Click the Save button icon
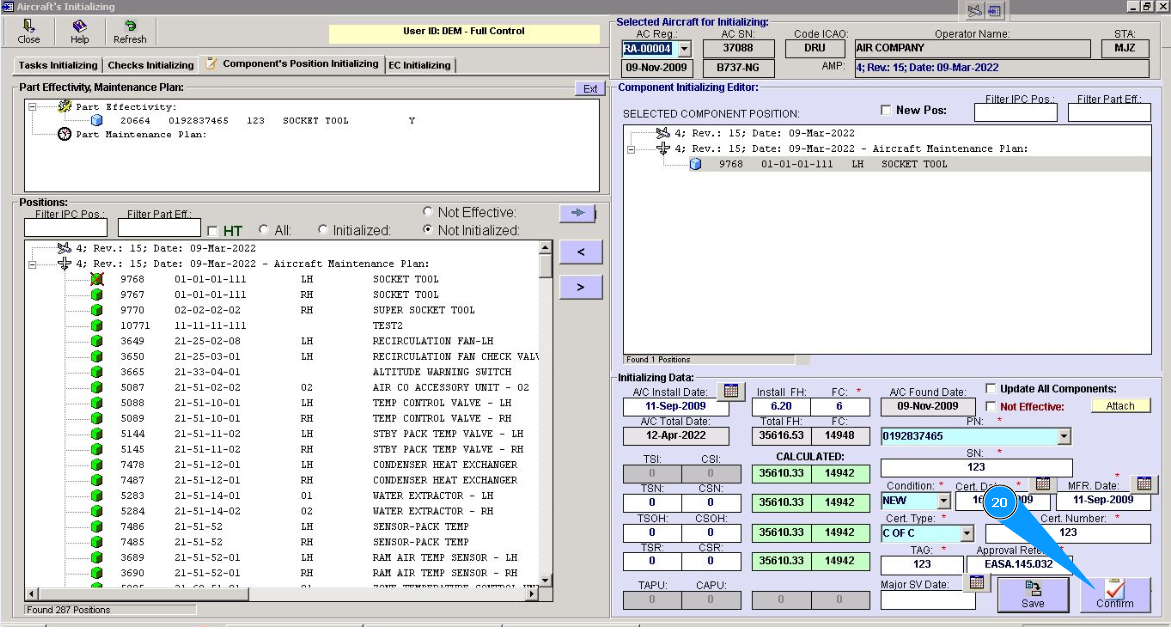 click(x=1033, y=590)
